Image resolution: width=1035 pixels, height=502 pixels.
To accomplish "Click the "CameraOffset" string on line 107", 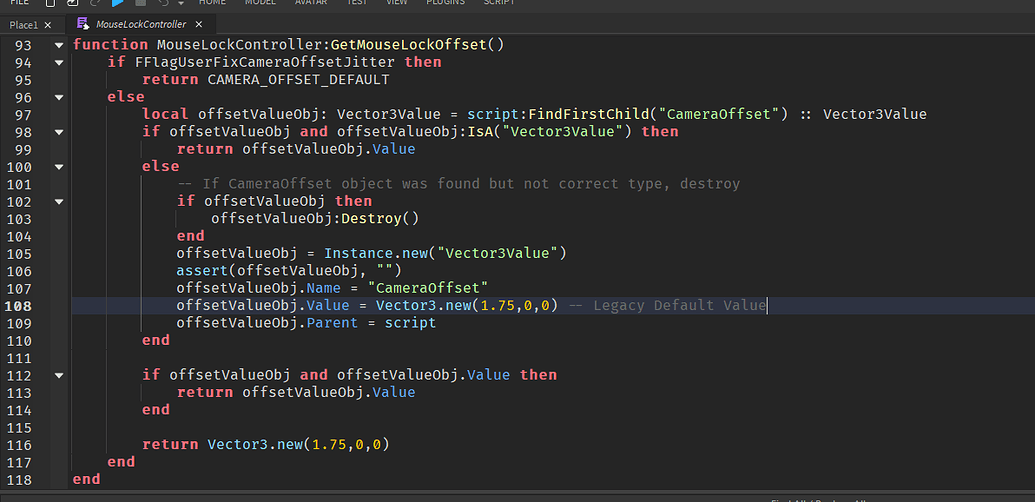I will (428, 288).
